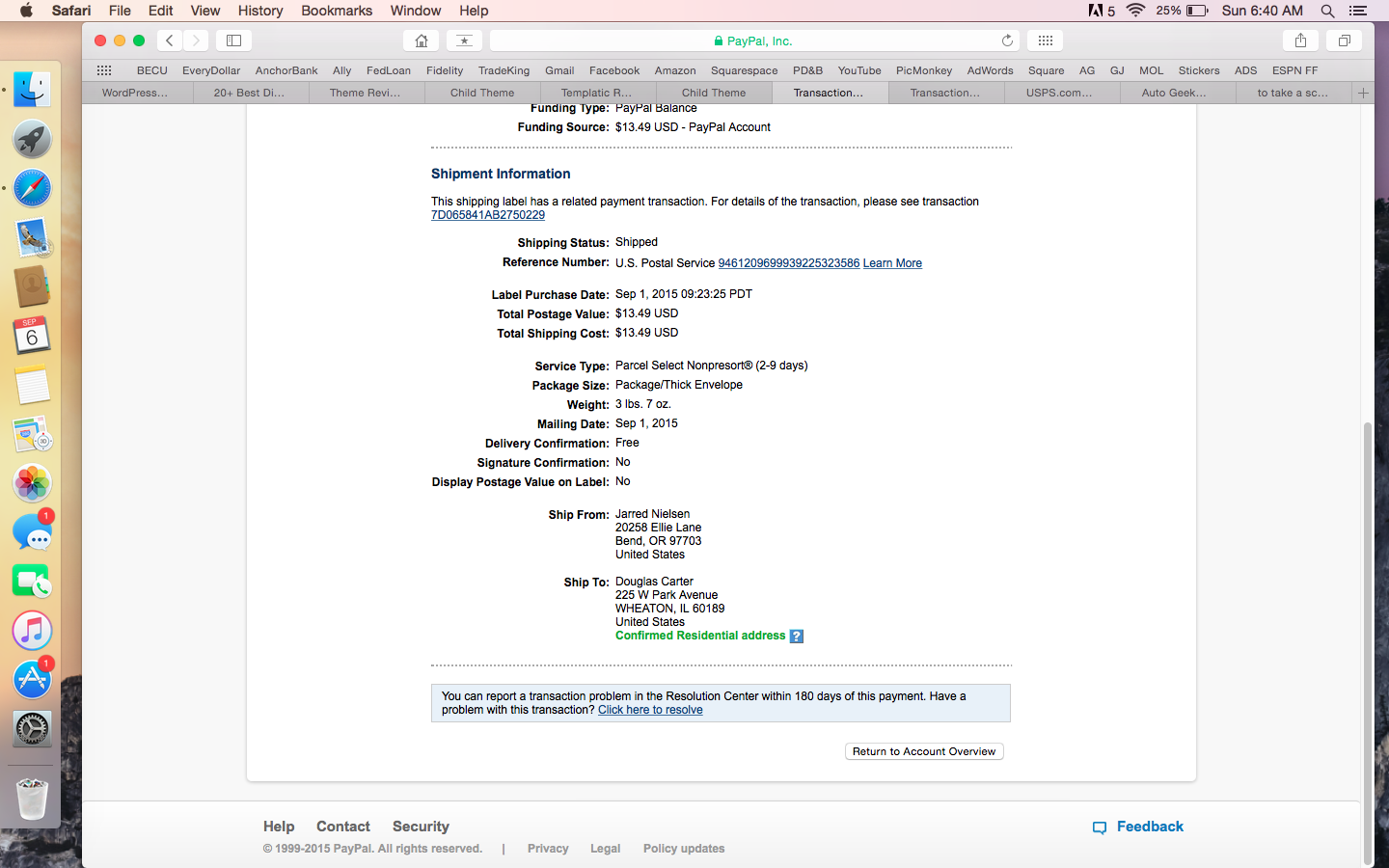Open the BECU bookmark

tap(152, 70)
